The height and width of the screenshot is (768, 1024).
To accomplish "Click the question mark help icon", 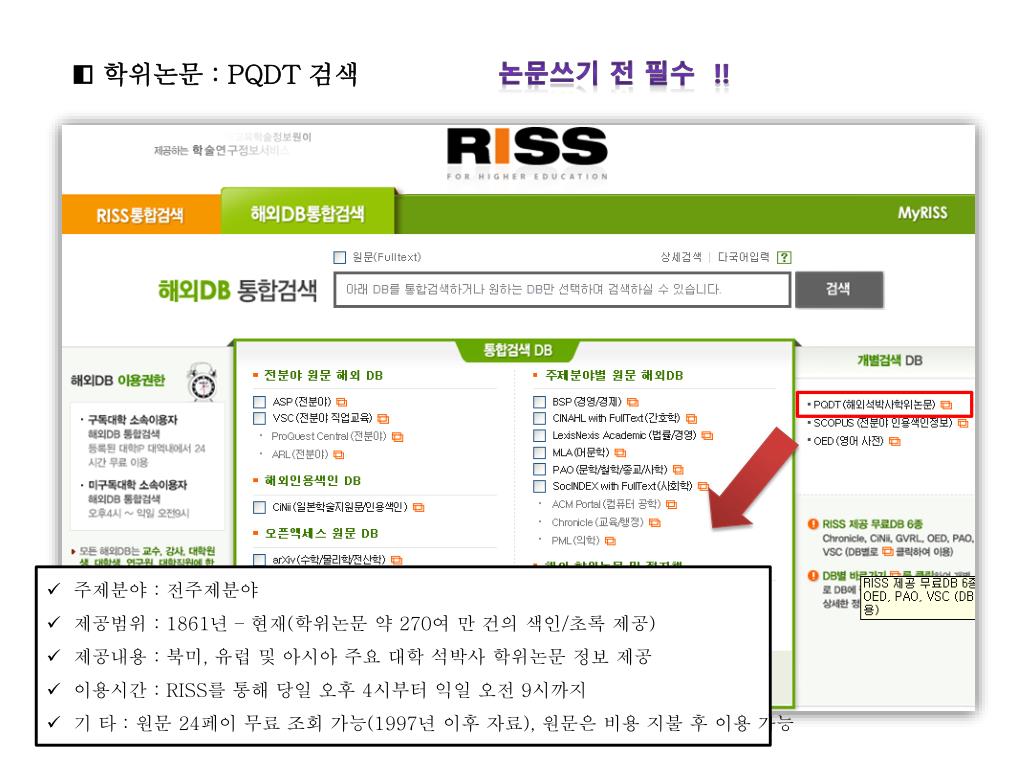I will tap(784, 257).
